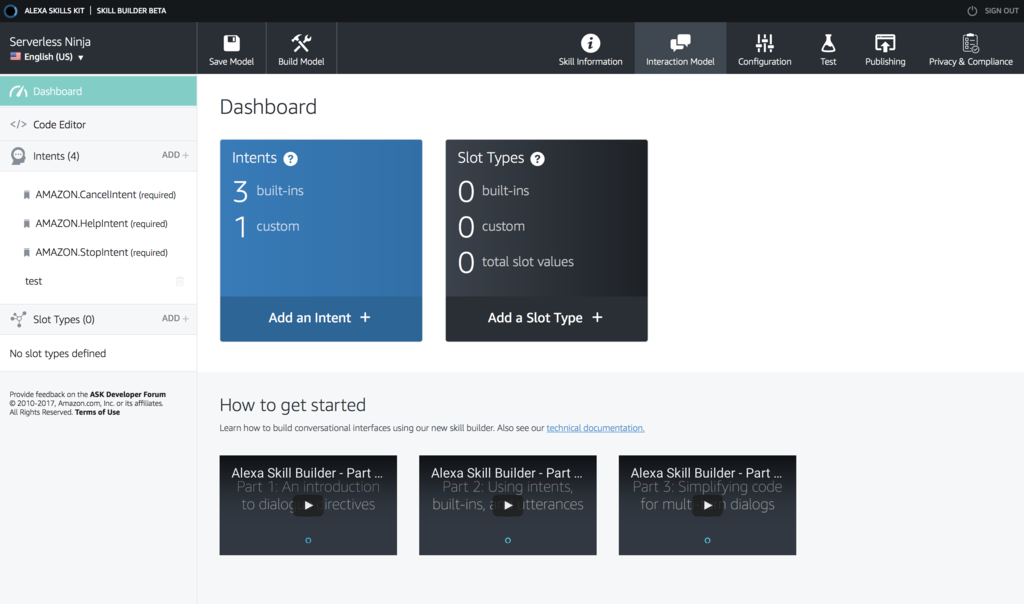
Task: Click the 'How to get started' heading
Action: click(x=293, y=405)
